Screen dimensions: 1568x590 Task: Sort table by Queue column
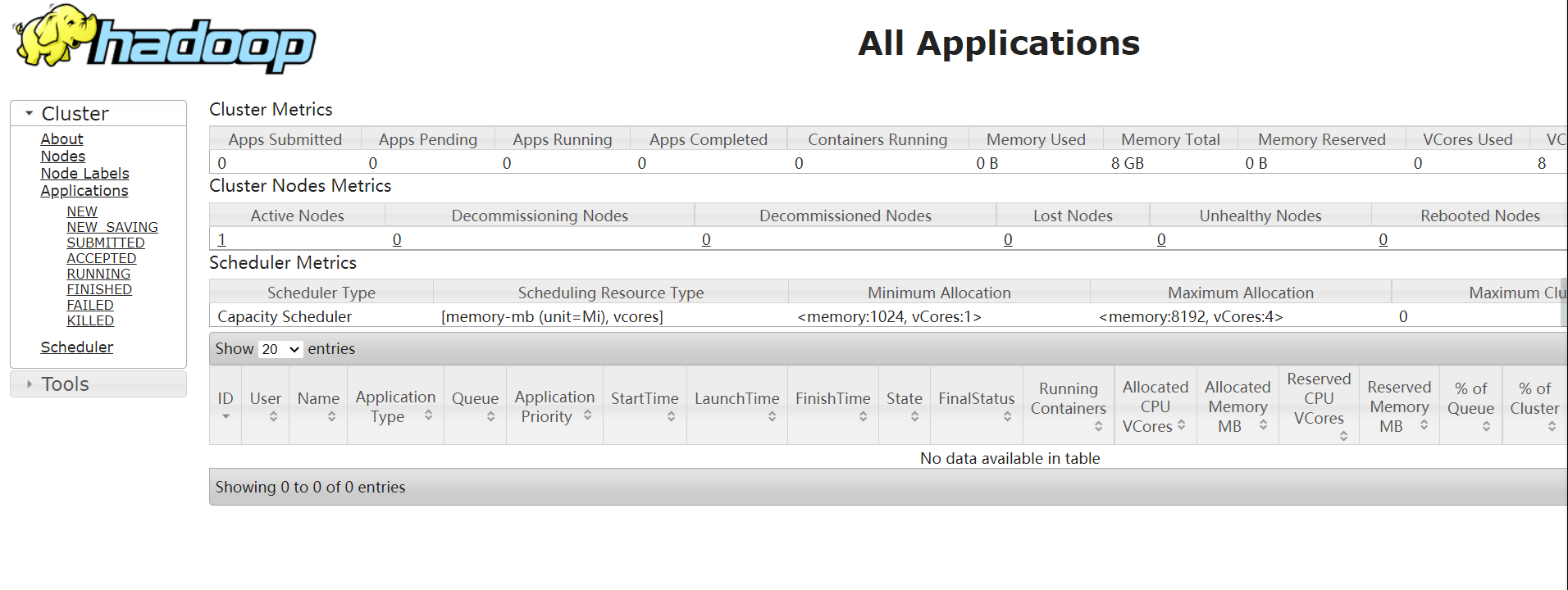[476, 406]
